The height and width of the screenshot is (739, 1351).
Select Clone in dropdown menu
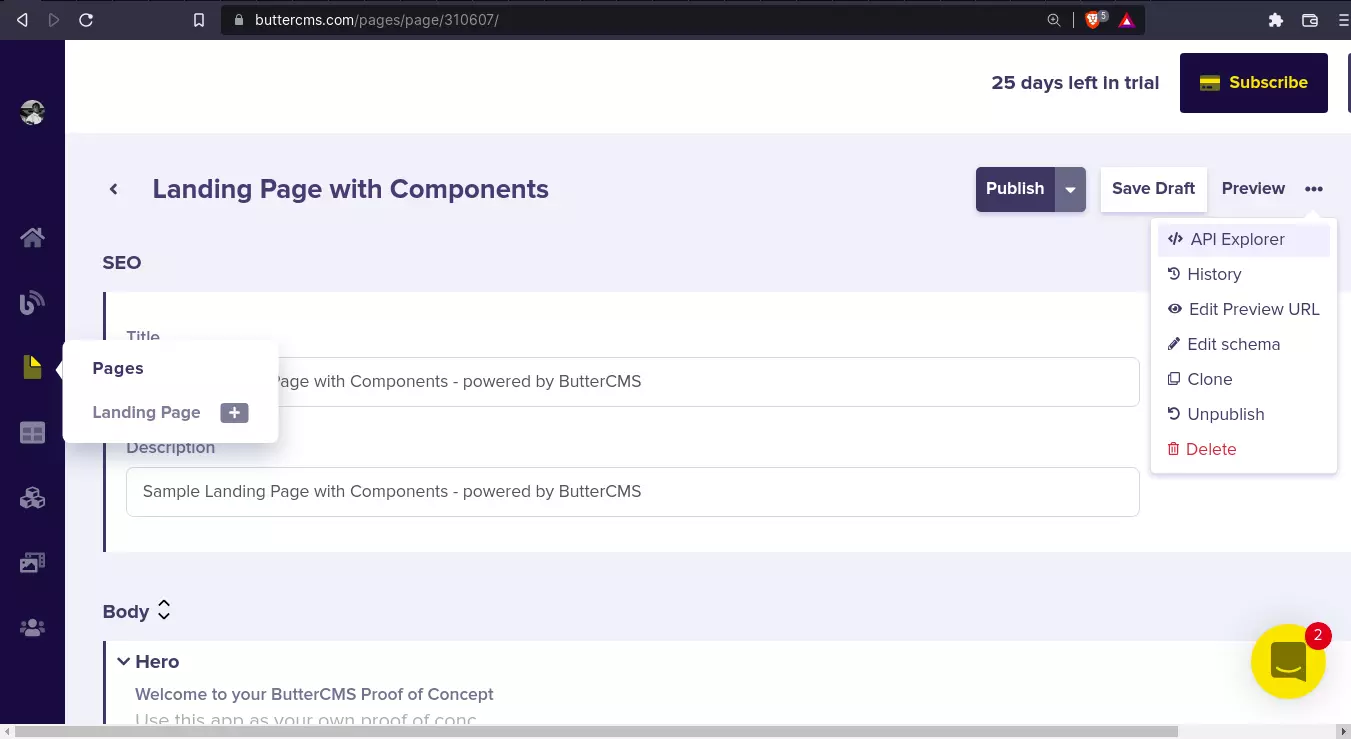pos(1244,379)
